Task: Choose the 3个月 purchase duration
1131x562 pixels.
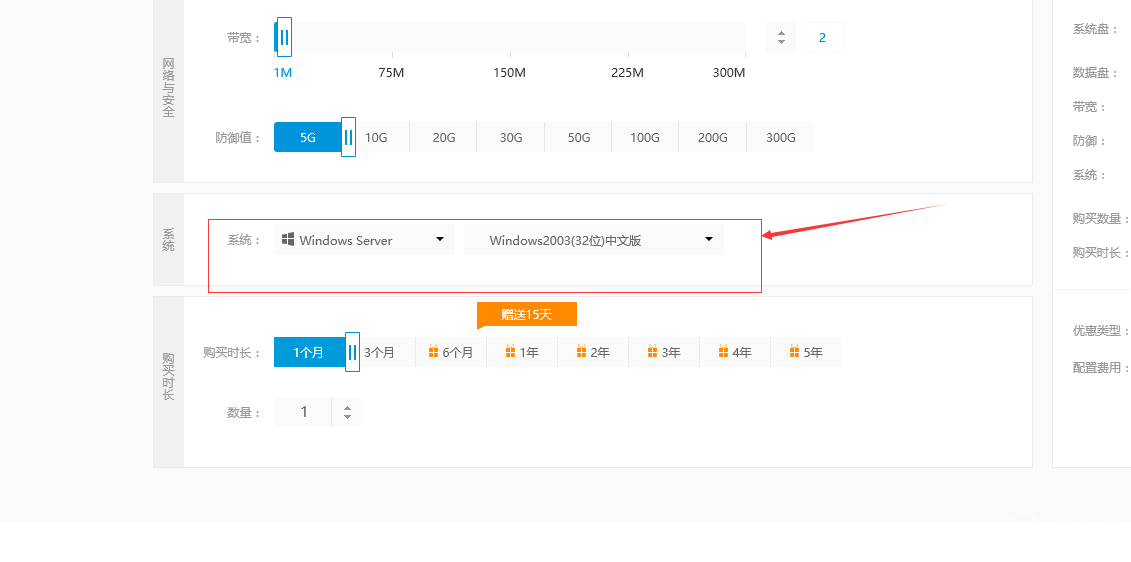Action: (x=380, y=353)
